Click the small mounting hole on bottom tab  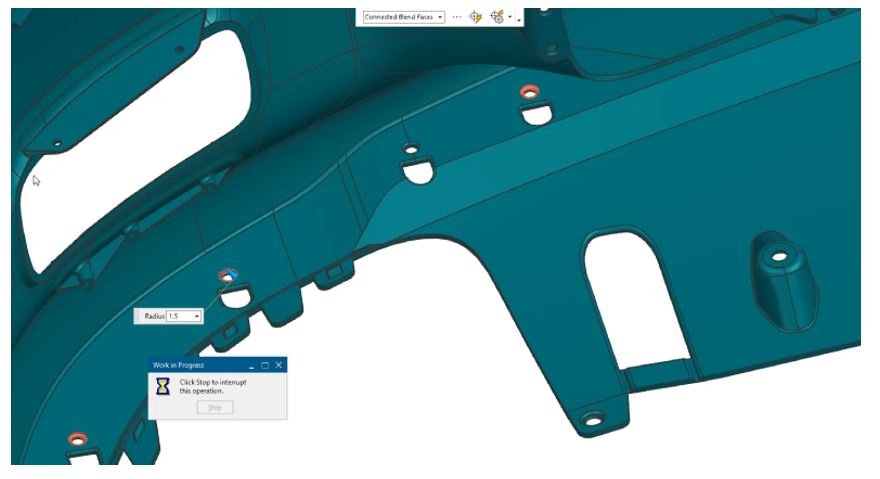point(593,420)
